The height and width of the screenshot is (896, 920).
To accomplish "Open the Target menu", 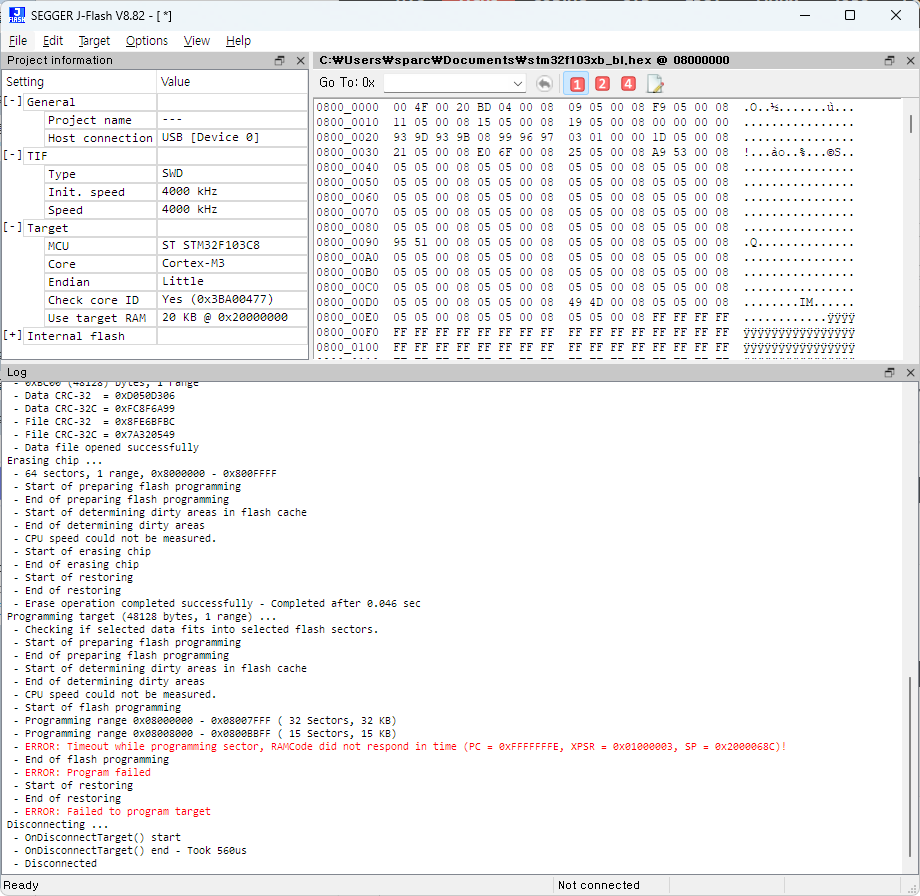I will pos(94,41).
